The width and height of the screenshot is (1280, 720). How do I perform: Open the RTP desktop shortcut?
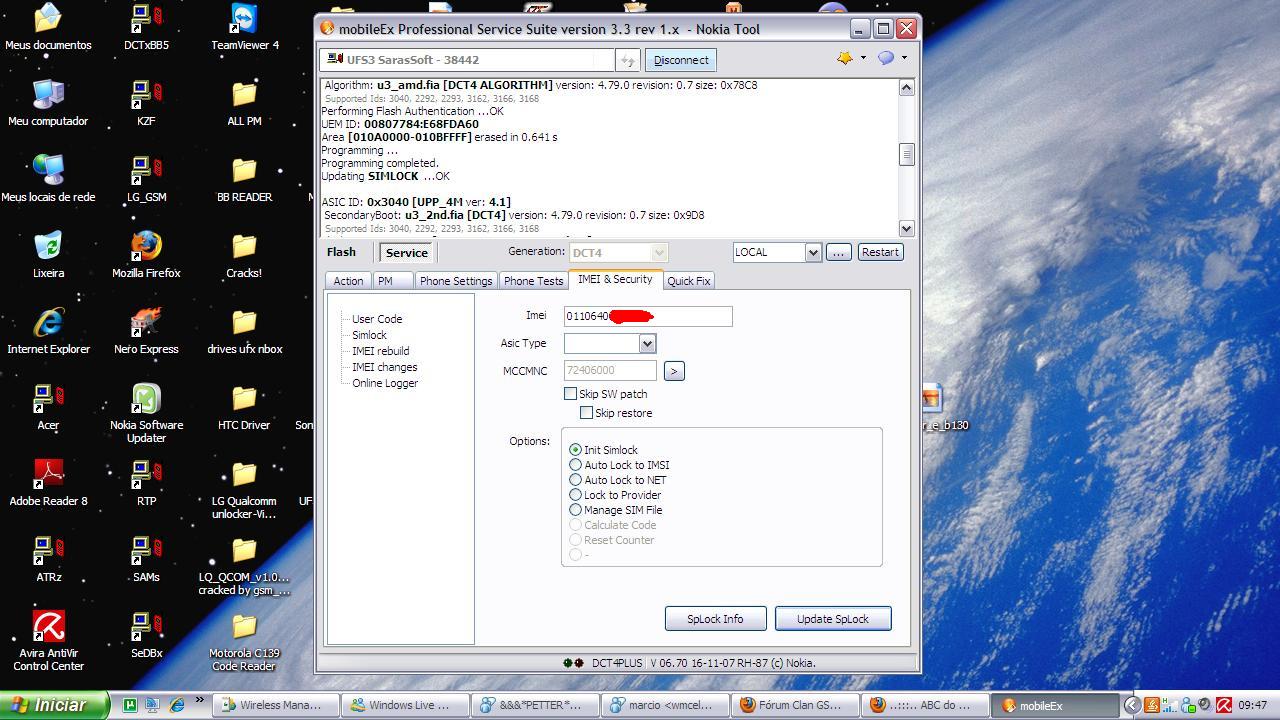(146, 483)
